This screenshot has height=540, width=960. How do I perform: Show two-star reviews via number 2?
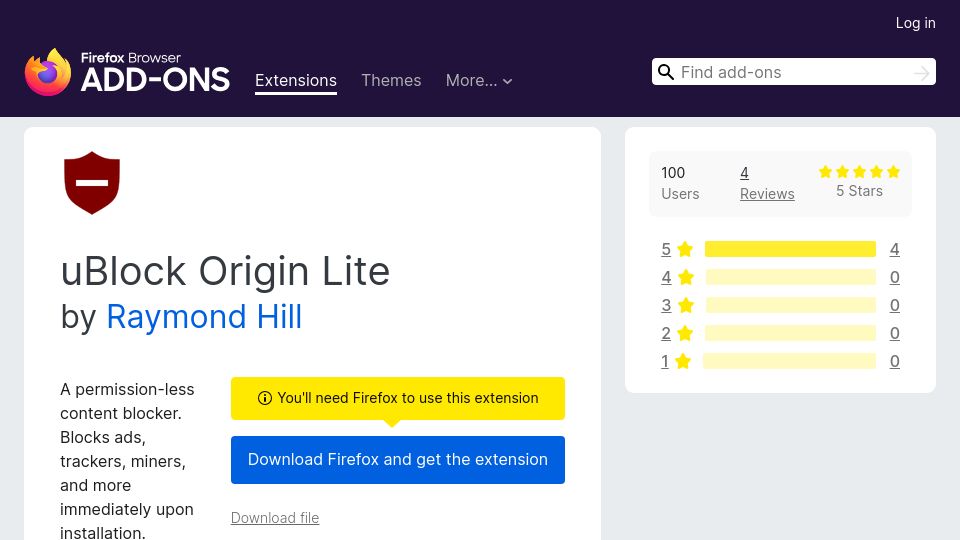(666, 333)
